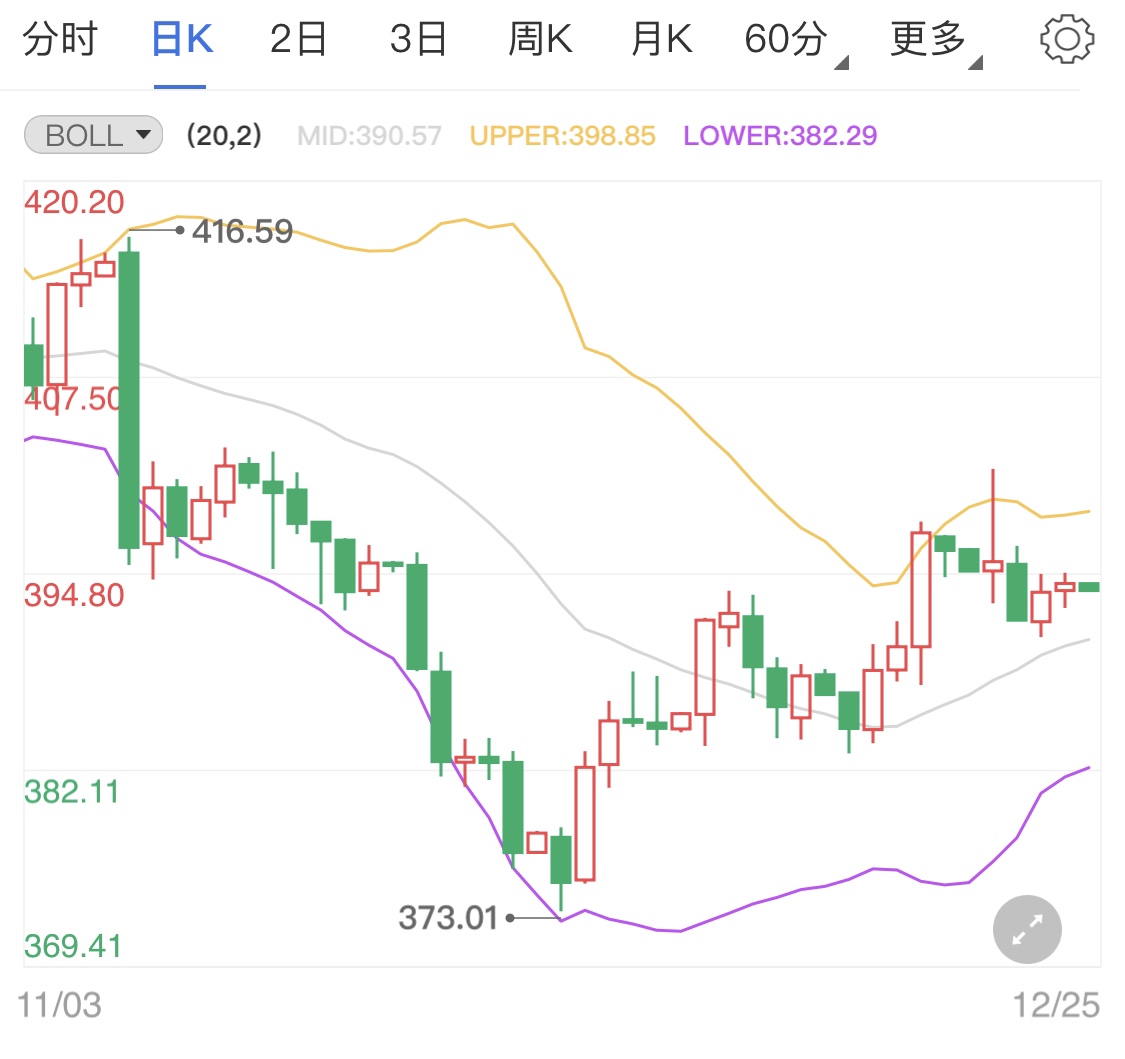
Task: Click the 12/25 end date label
Action: [1056, 1005]
